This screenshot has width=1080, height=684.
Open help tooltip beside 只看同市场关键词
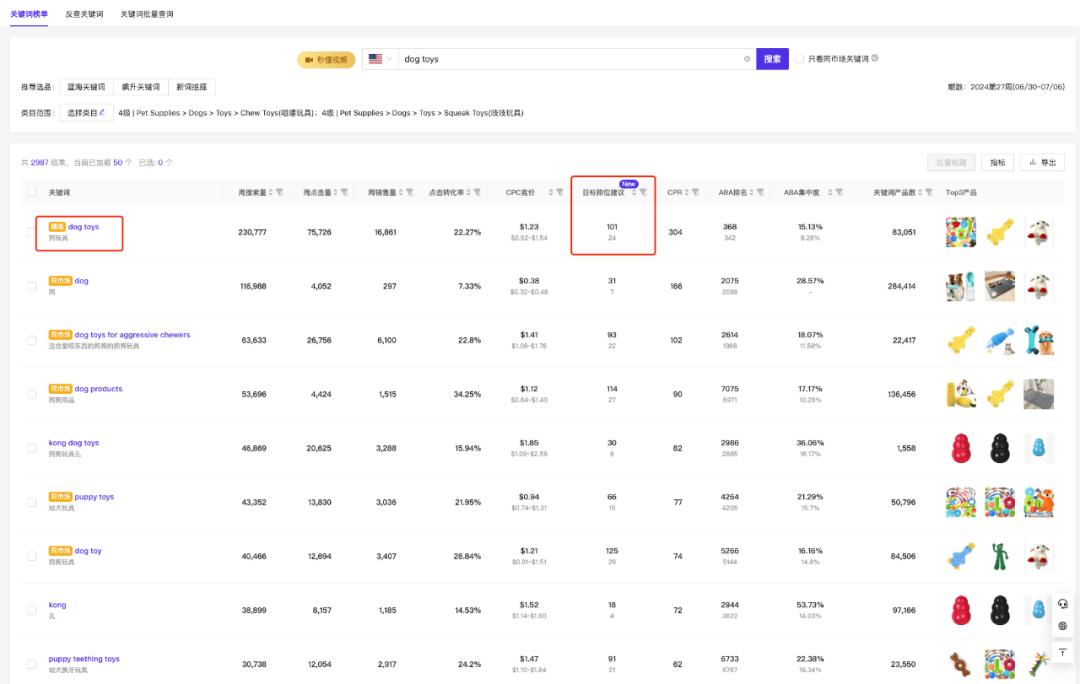click(x=875, y=59)
